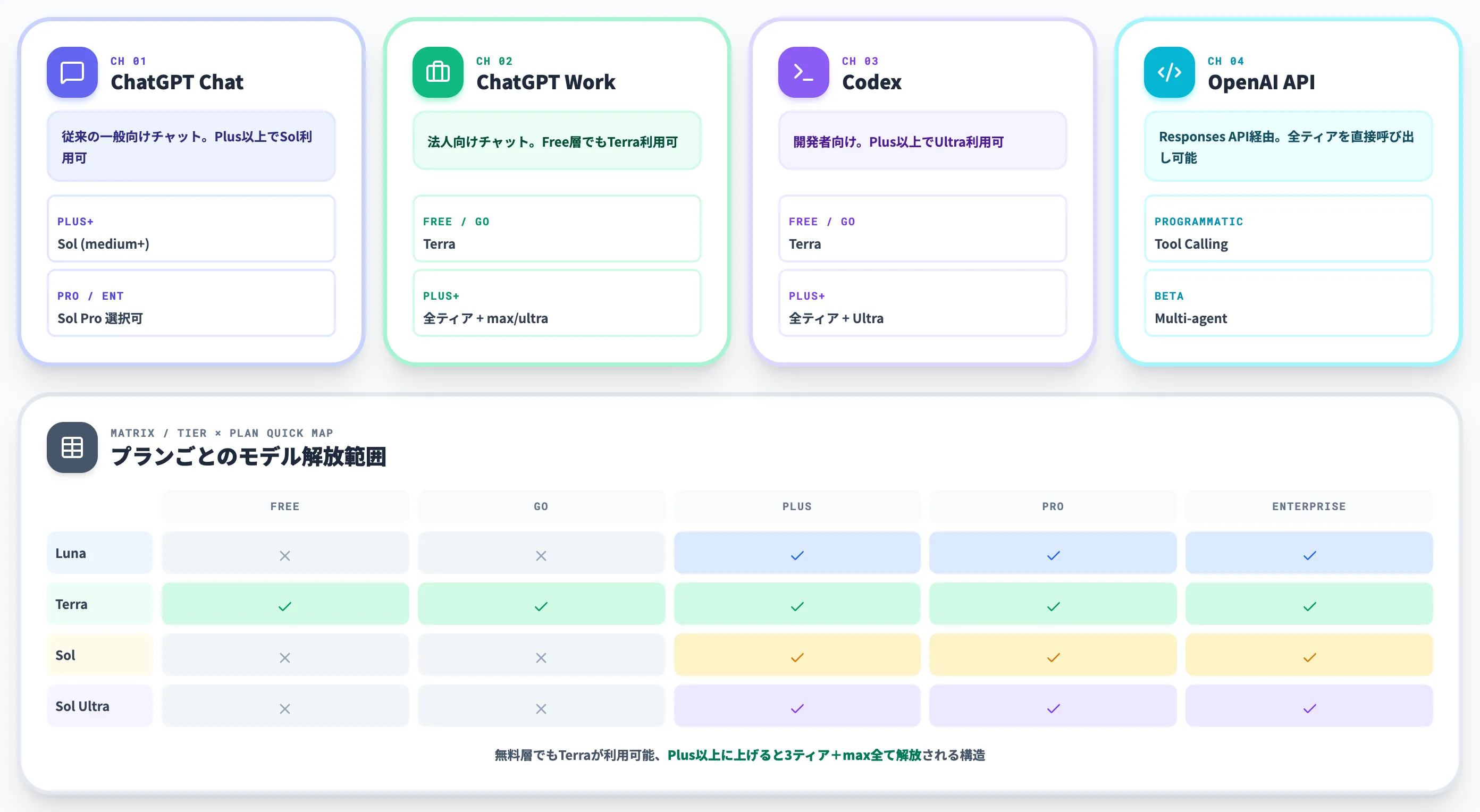Click the ChatGPT Chat card title

(x=177, y=82)
